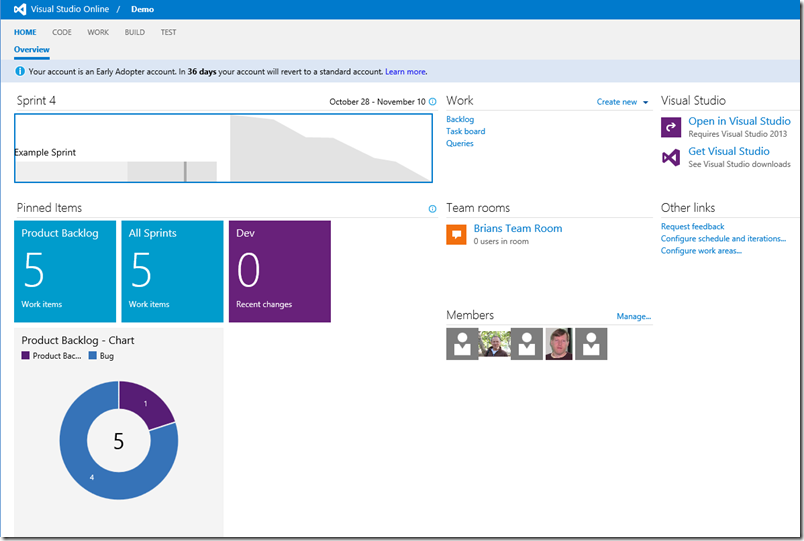Click Get Visual Studio link
804x541 pixels.
729,151
